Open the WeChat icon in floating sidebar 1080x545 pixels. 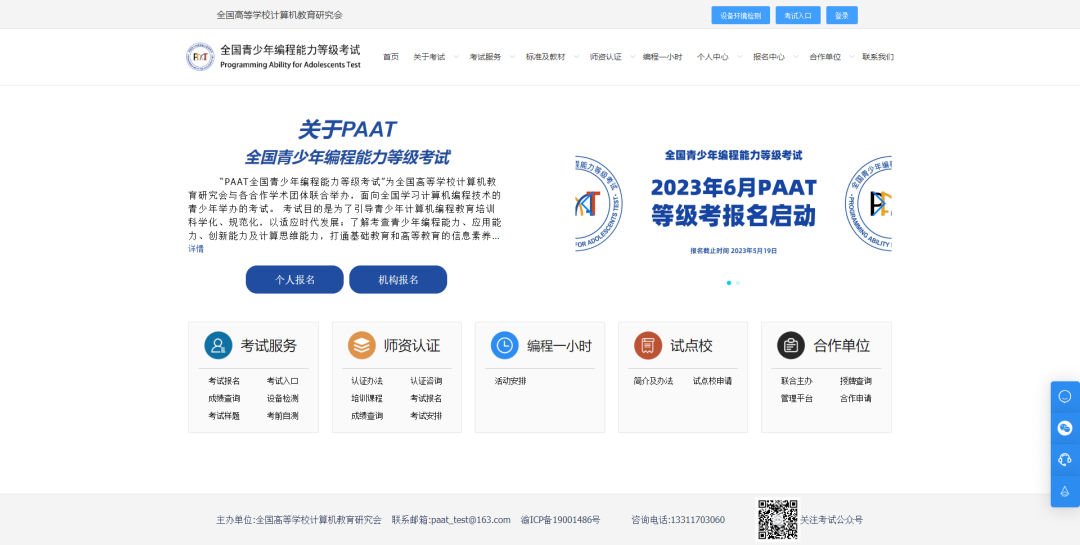point(1065,428)
